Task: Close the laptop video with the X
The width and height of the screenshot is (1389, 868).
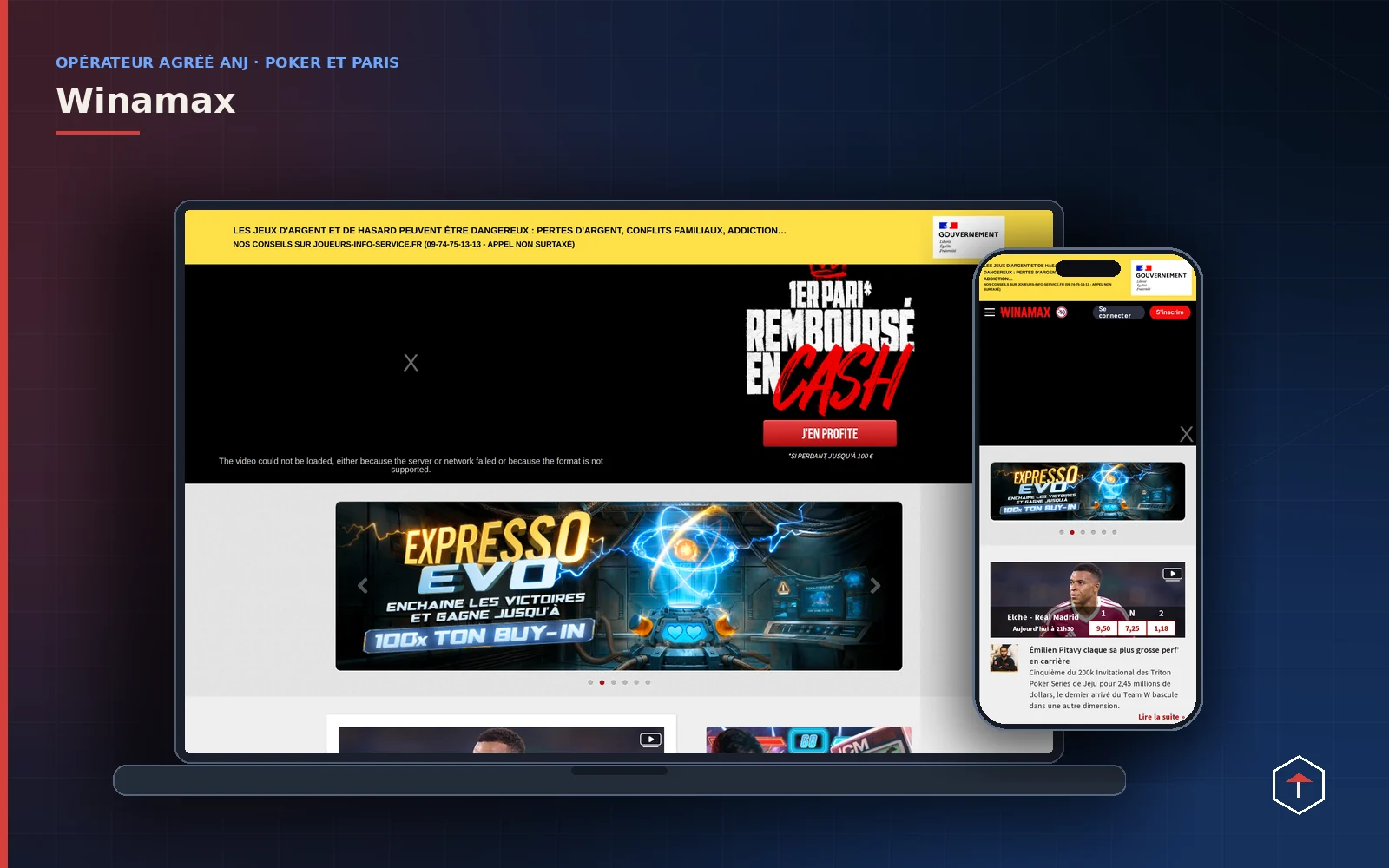Action: (411, 363)
